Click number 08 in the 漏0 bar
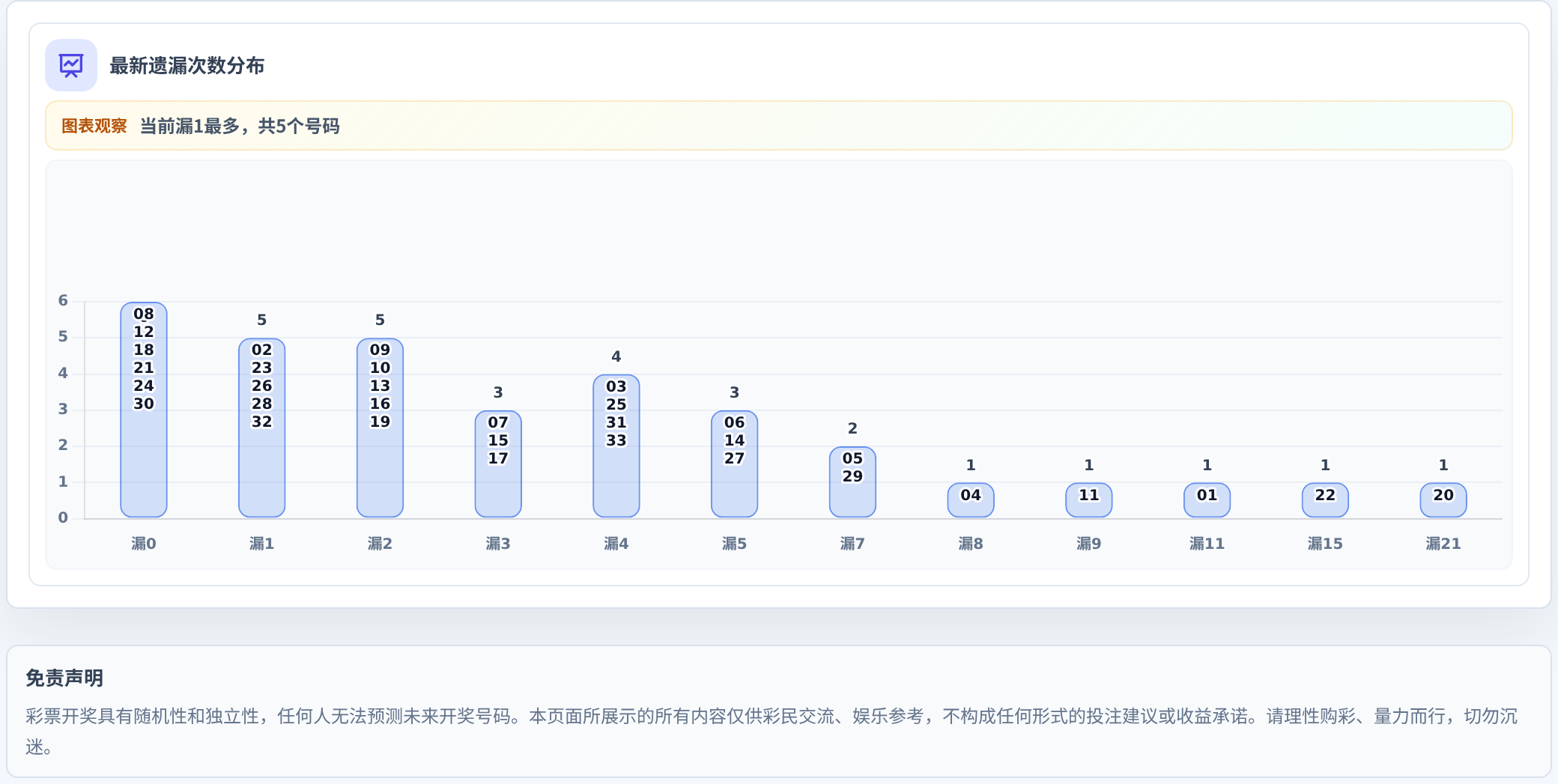 tap(144, 314)
